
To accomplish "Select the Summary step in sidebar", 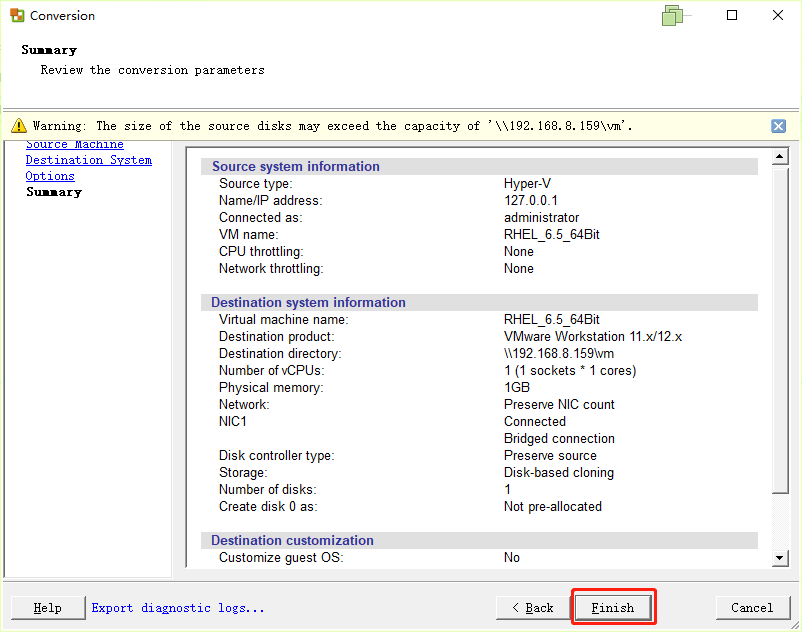I will 54,192.
